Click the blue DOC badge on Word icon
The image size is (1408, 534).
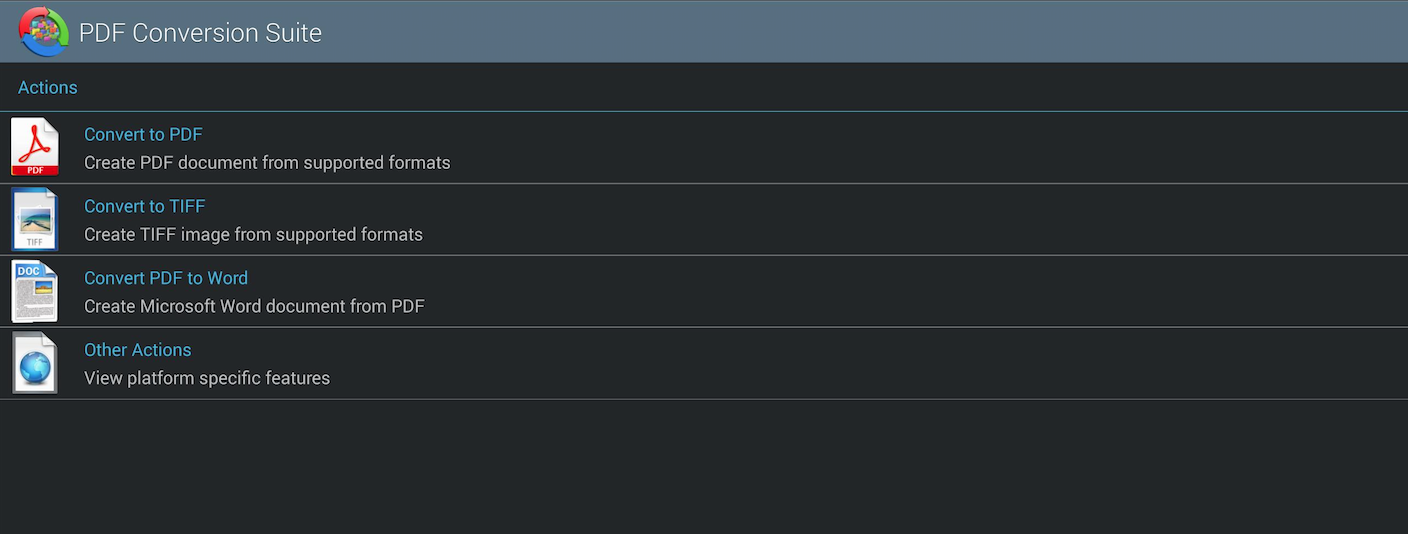tap(29, 271)
